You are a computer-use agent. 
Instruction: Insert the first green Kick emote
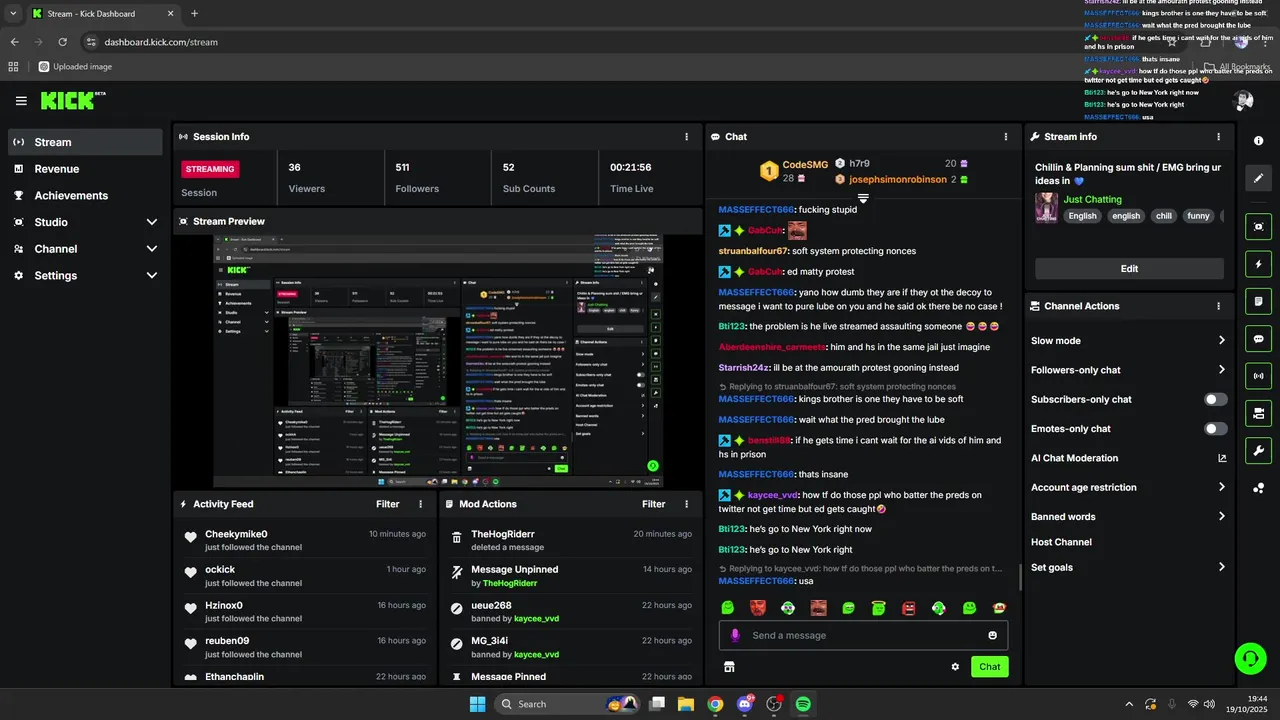click(x=728, y=608)
